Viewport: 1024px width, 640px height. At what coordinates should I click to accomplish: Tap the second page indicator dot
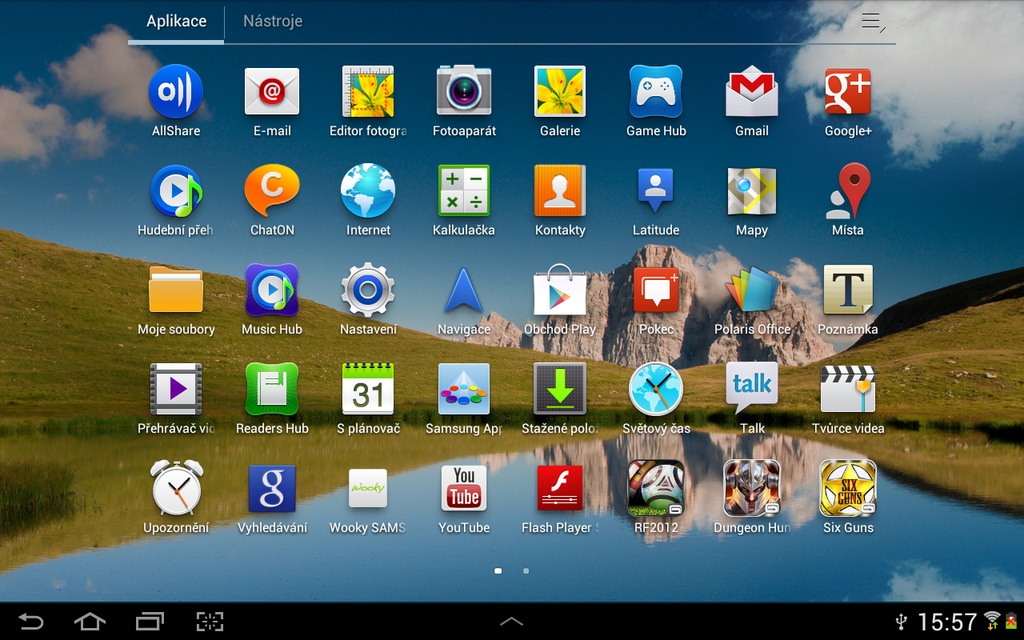(x=526, y=571)
